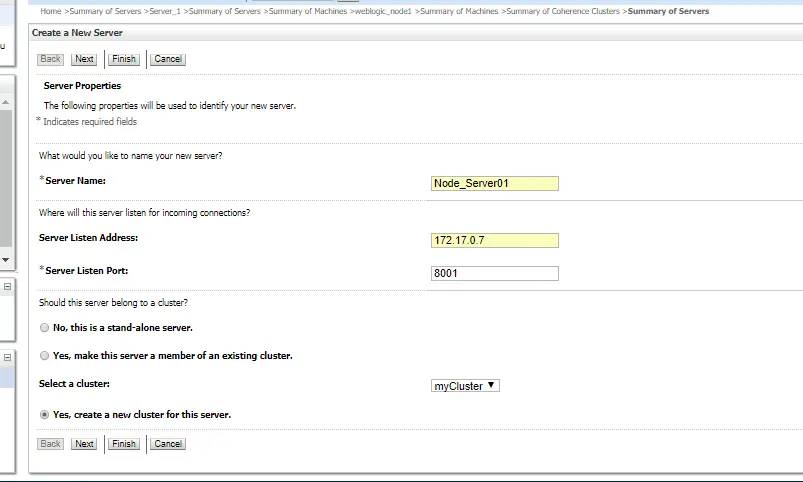Focus the Server Name field containing Node_Server01
Screen dimensions: 803x482
[x=494, y=183]
